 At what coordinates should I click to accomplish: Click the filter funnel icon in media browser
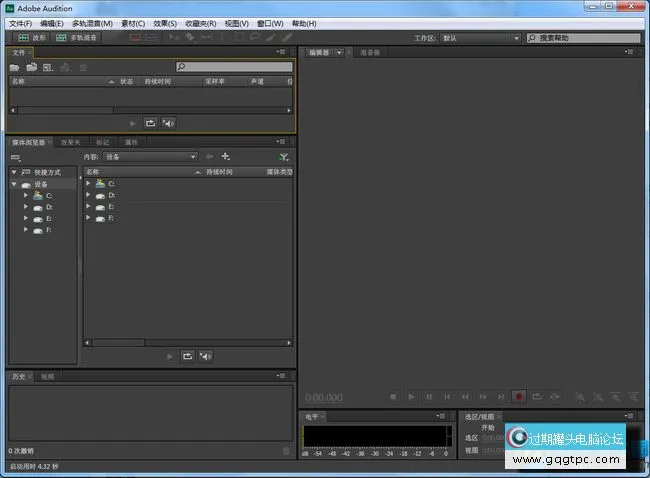[x=284, y=157]
